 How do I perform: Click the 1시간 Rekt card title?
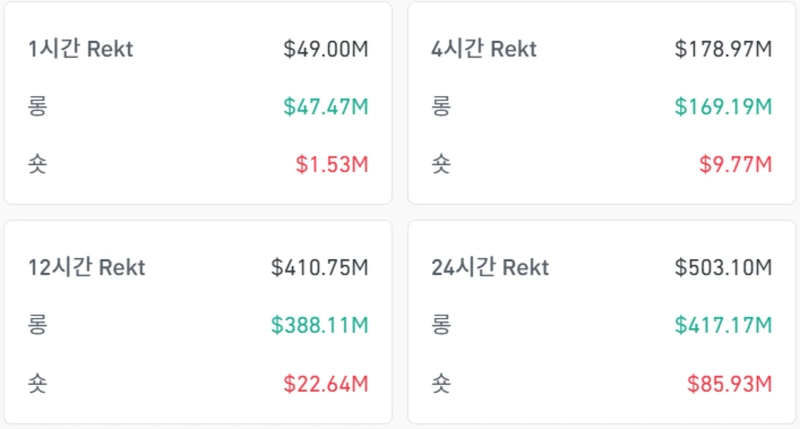(x=80, y=48)
